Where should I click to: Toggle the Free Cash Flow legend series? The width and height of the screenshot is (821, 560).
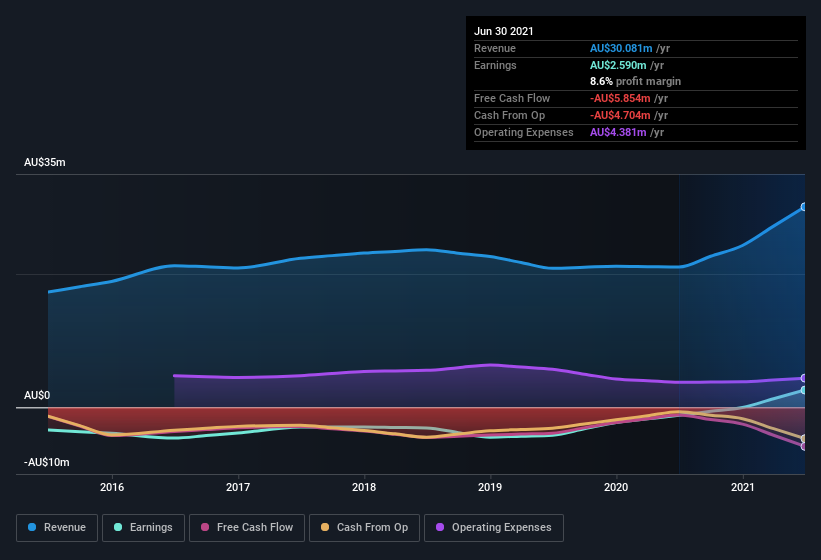tap(247, 528)
